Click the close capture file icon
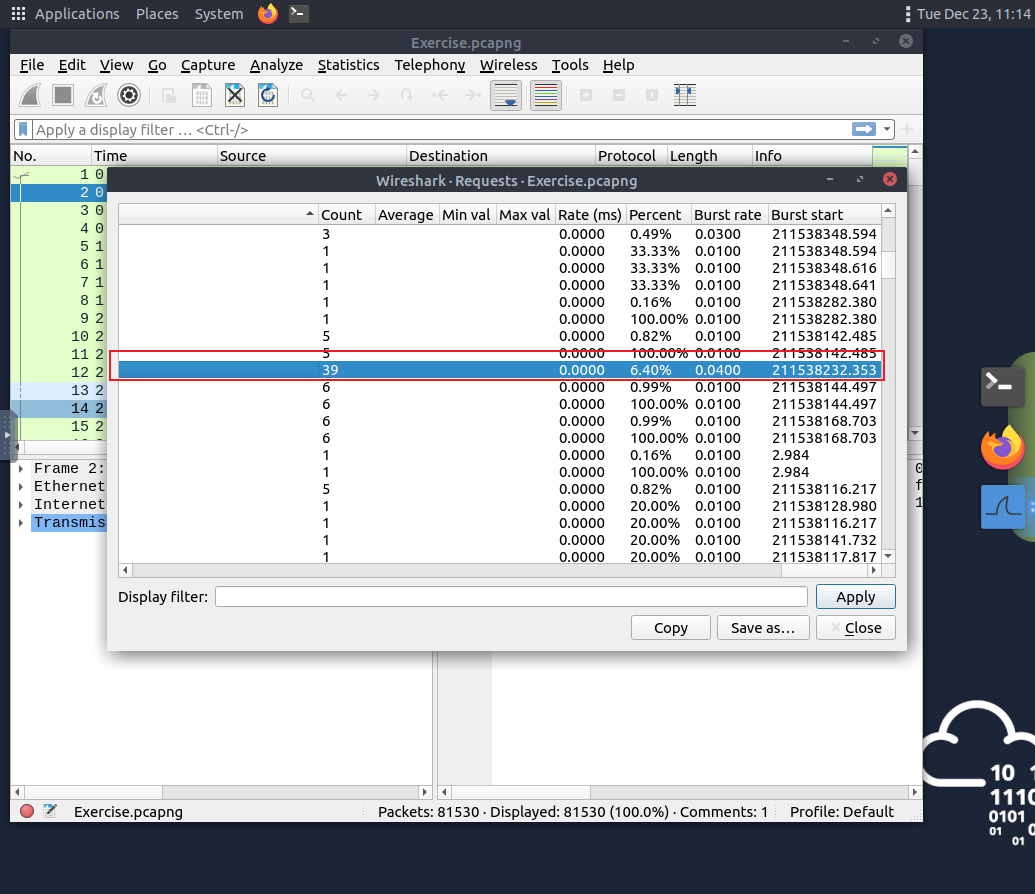 coord(235,96)
